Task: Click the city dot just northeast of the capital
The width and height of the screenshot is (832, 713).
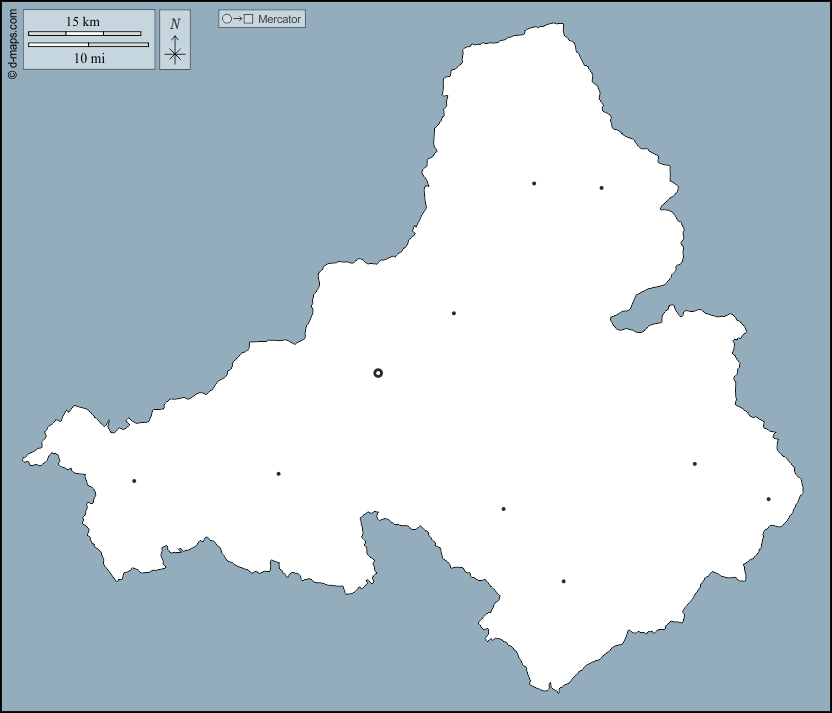Action: pyautogui.click(x=454, y=313)
